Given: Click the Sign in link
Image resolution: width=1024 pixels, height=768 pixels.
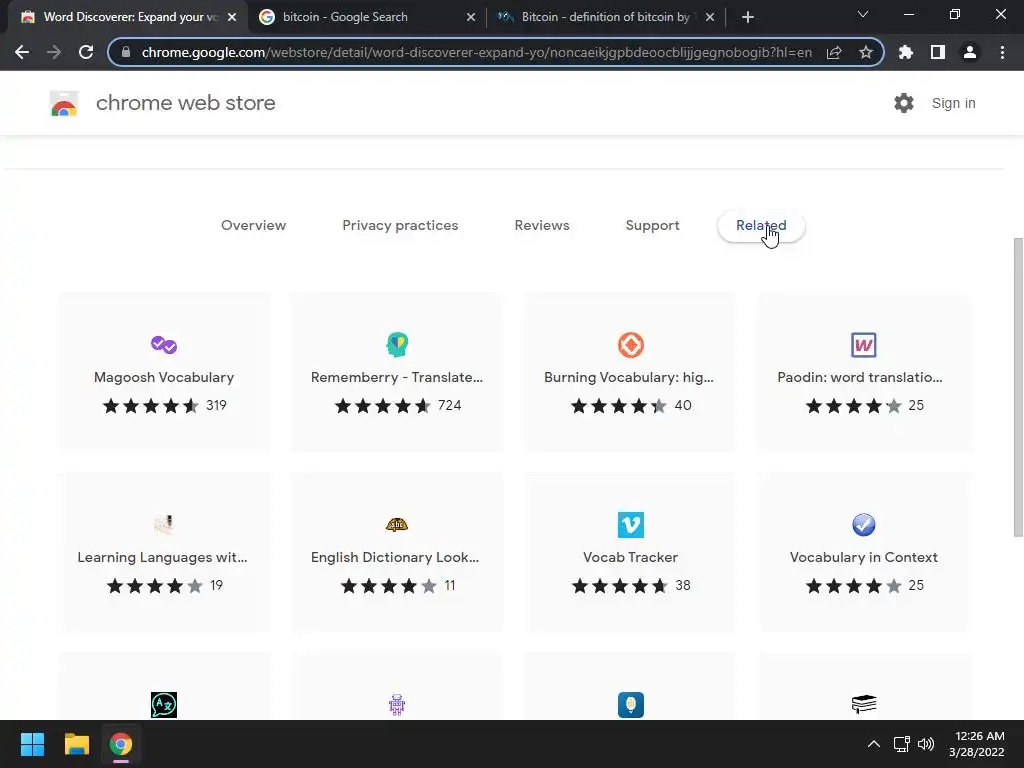Looking at the screenshot, I should 953,103.
